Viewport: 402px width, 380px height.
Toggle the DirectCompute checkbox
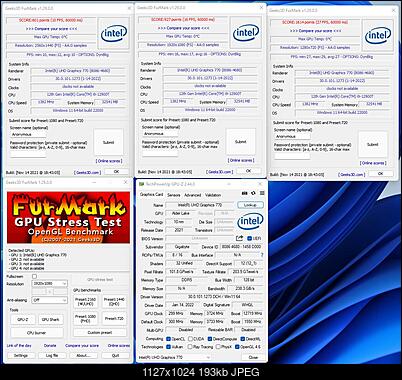coord(210,339)
